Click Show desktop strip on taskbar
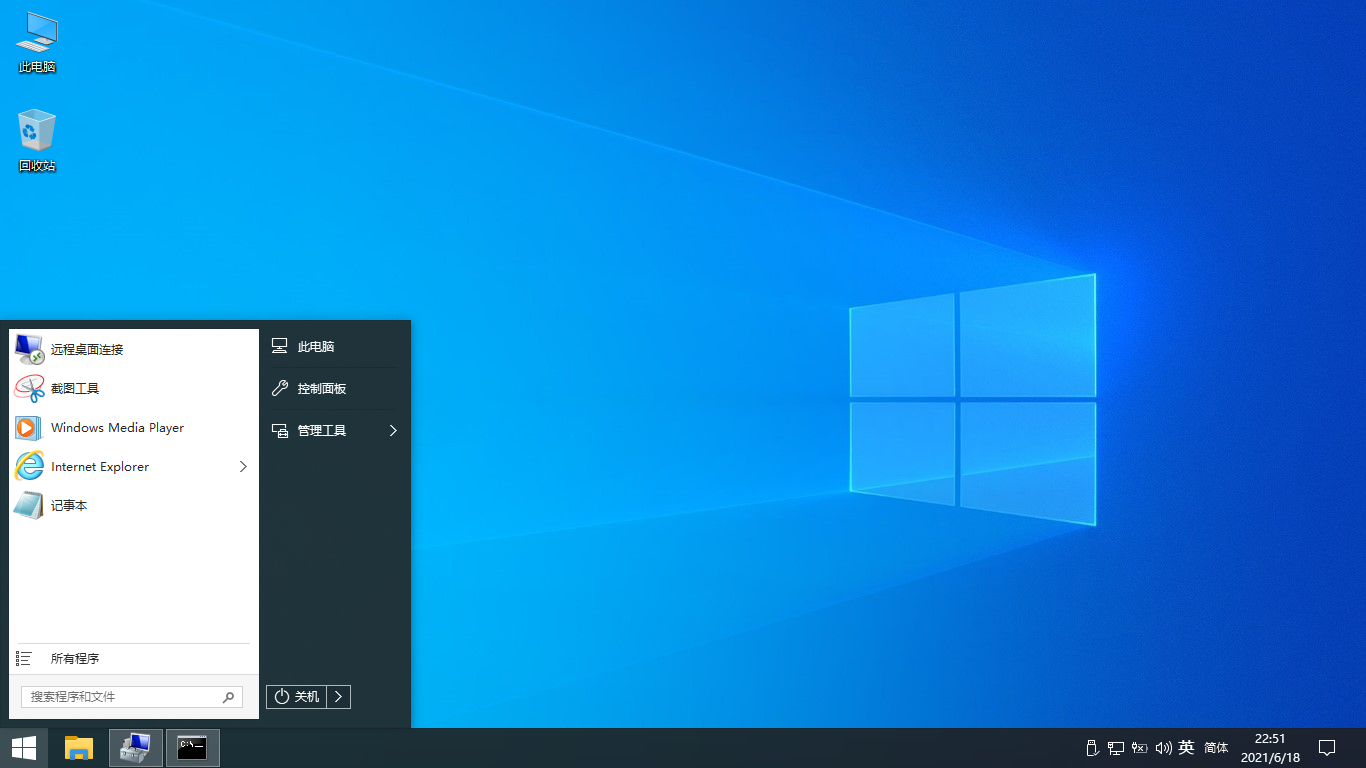Image resolution: width=1366 pixels, height=768 pixels. (x=1363, y=748)
